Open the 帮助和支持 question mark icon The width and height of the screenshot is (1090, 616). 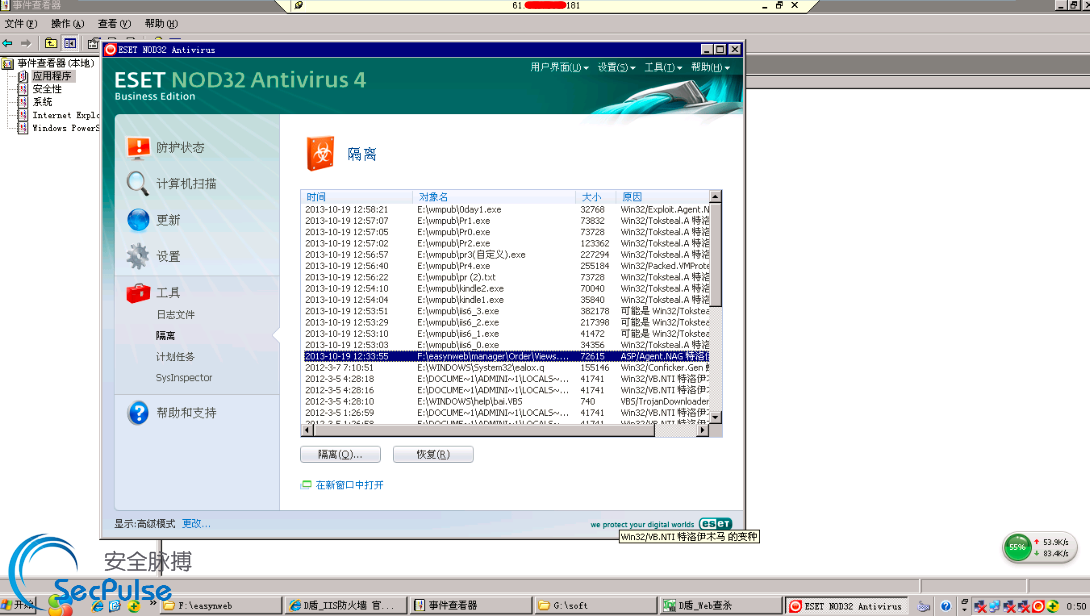[x=138, y=412]
